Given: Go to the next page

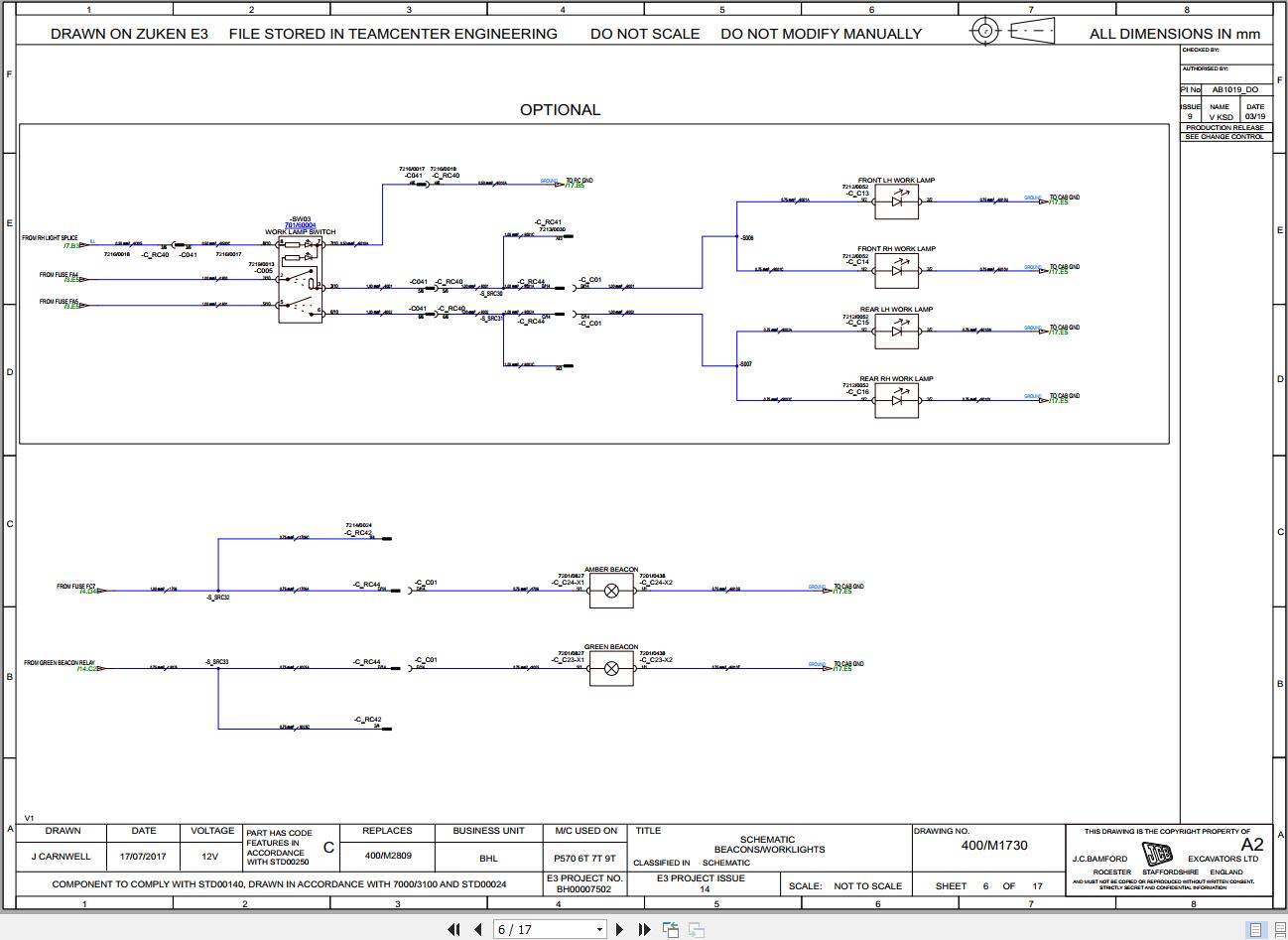Looking at the screenshot, I should (620, 929).
